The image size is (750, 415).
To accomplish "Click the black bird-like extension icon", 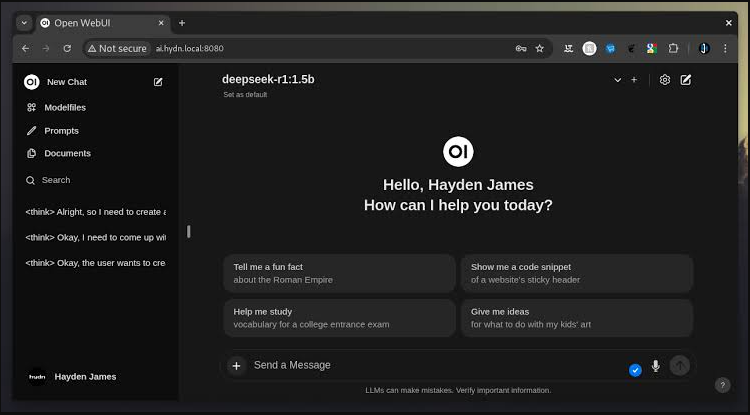I will click(631, 48).
